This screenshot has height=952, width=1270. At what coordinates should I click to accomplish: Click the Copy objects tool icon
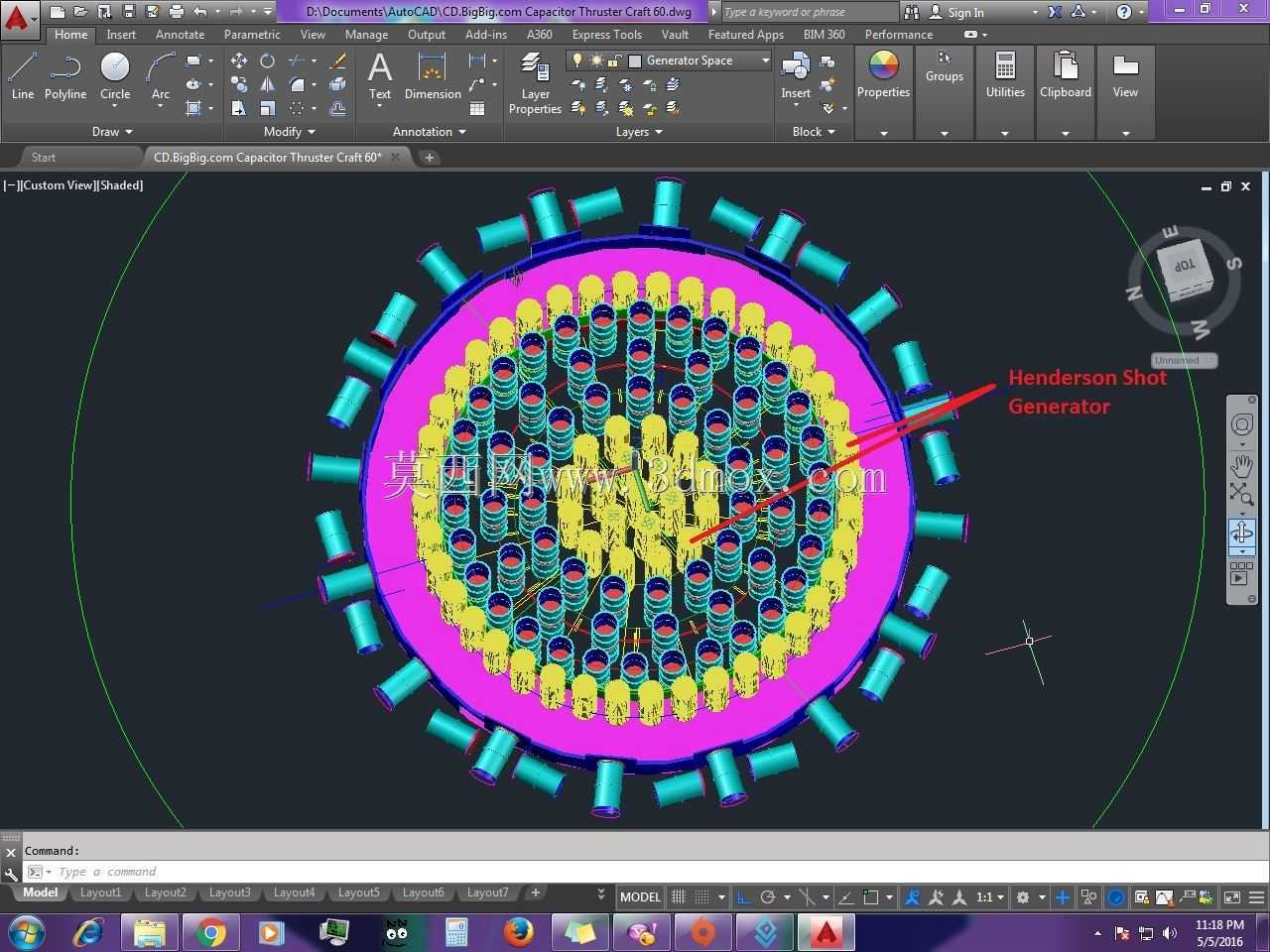coord(239,84)
